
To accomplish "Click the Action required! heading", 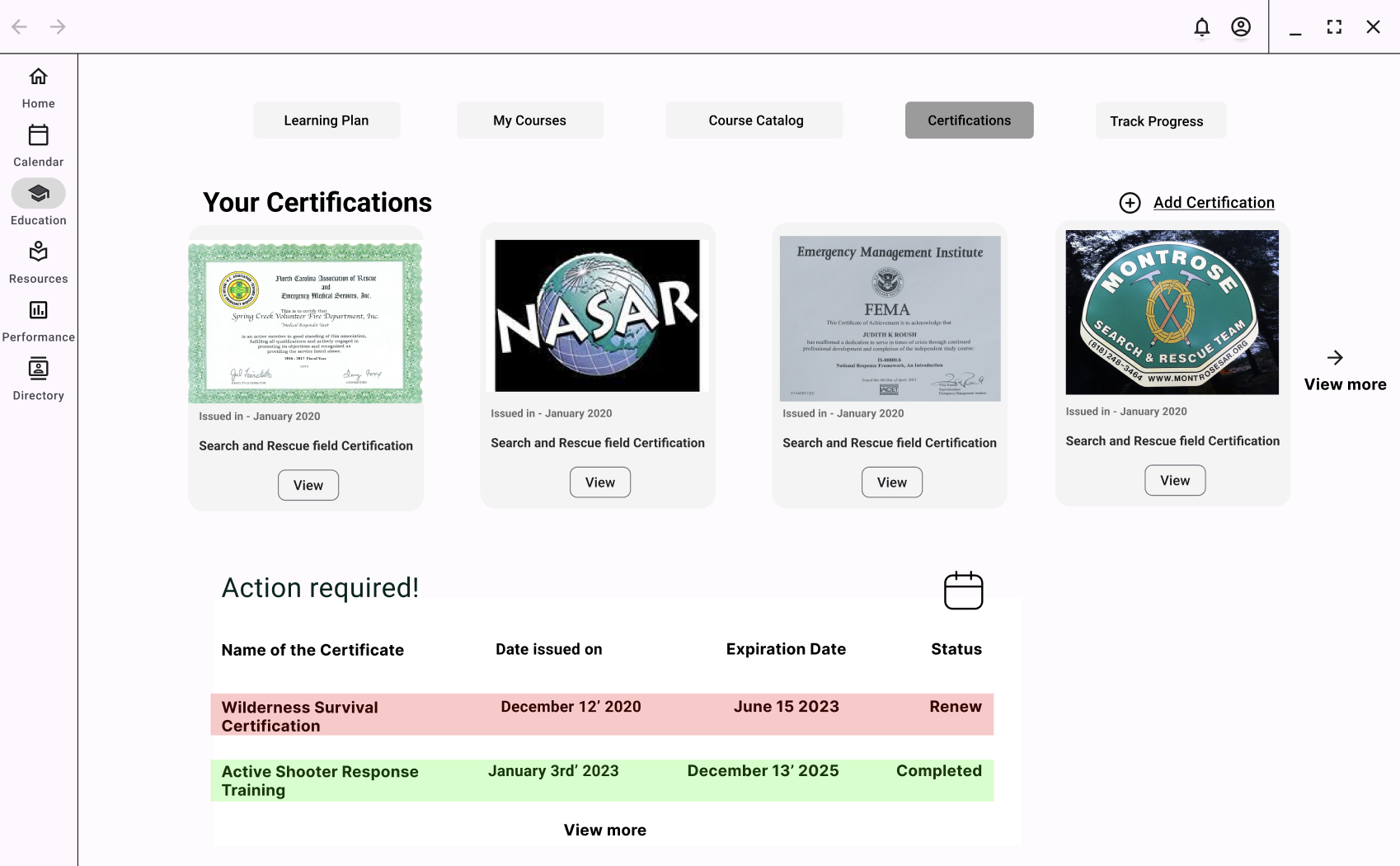I will coord(321,588).
